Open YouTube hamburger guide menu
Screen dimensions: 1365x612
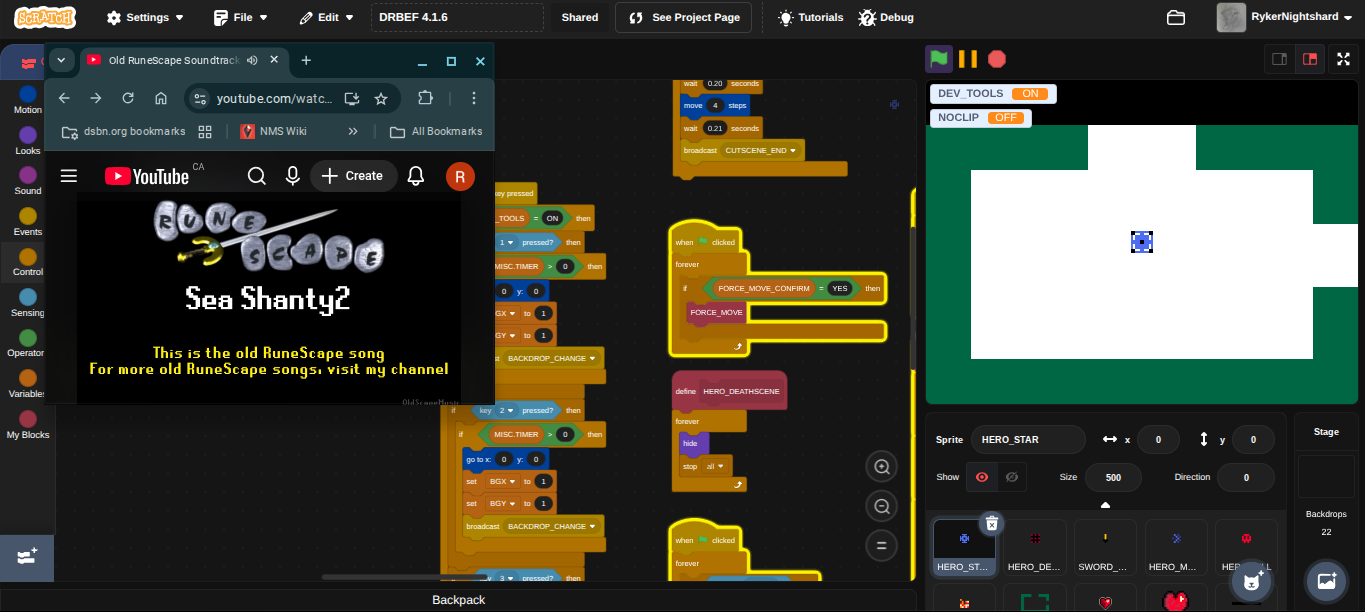point(69,176)
